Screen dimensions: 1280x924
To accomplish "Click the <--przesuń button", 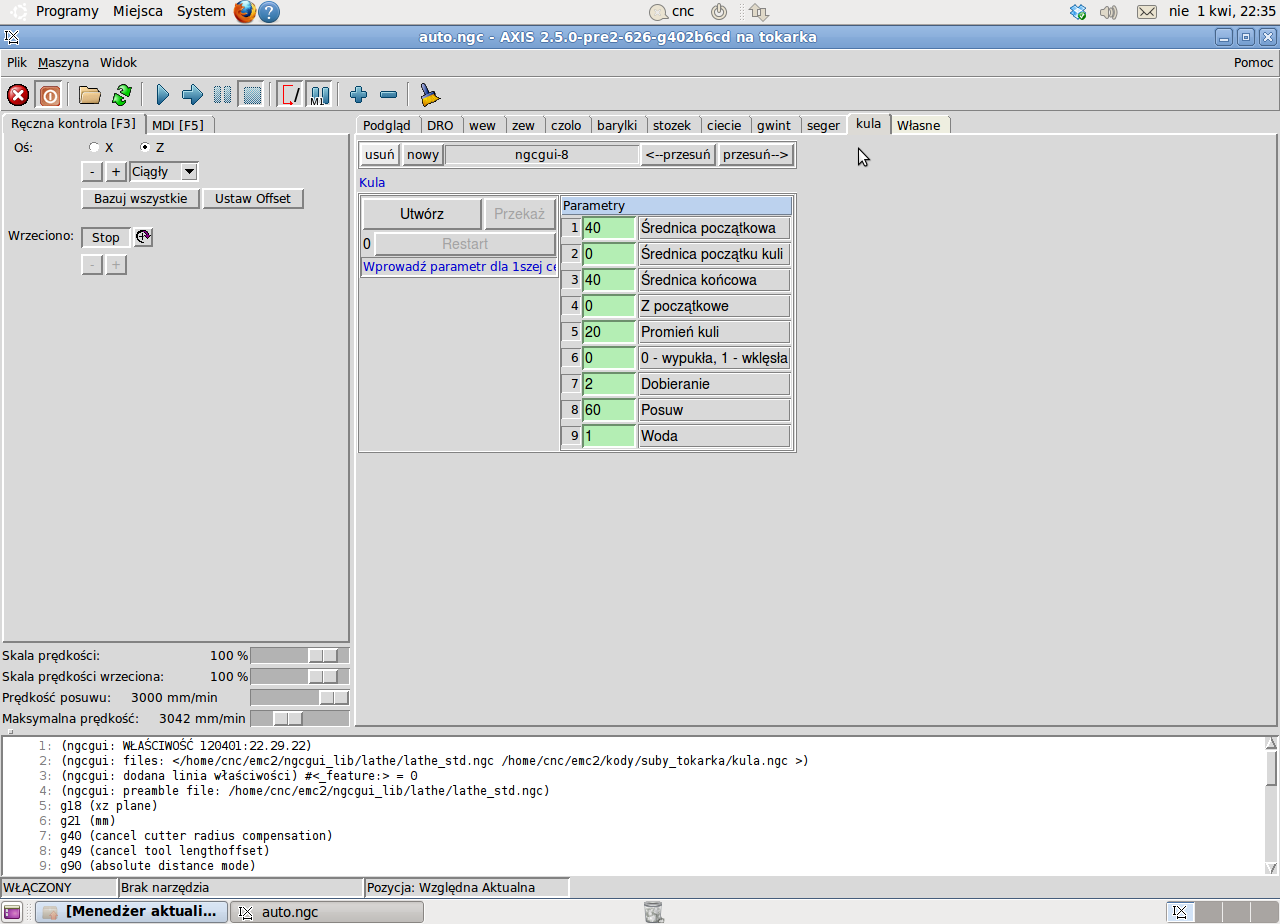I will pyautogui.click(x=678, y=155).
